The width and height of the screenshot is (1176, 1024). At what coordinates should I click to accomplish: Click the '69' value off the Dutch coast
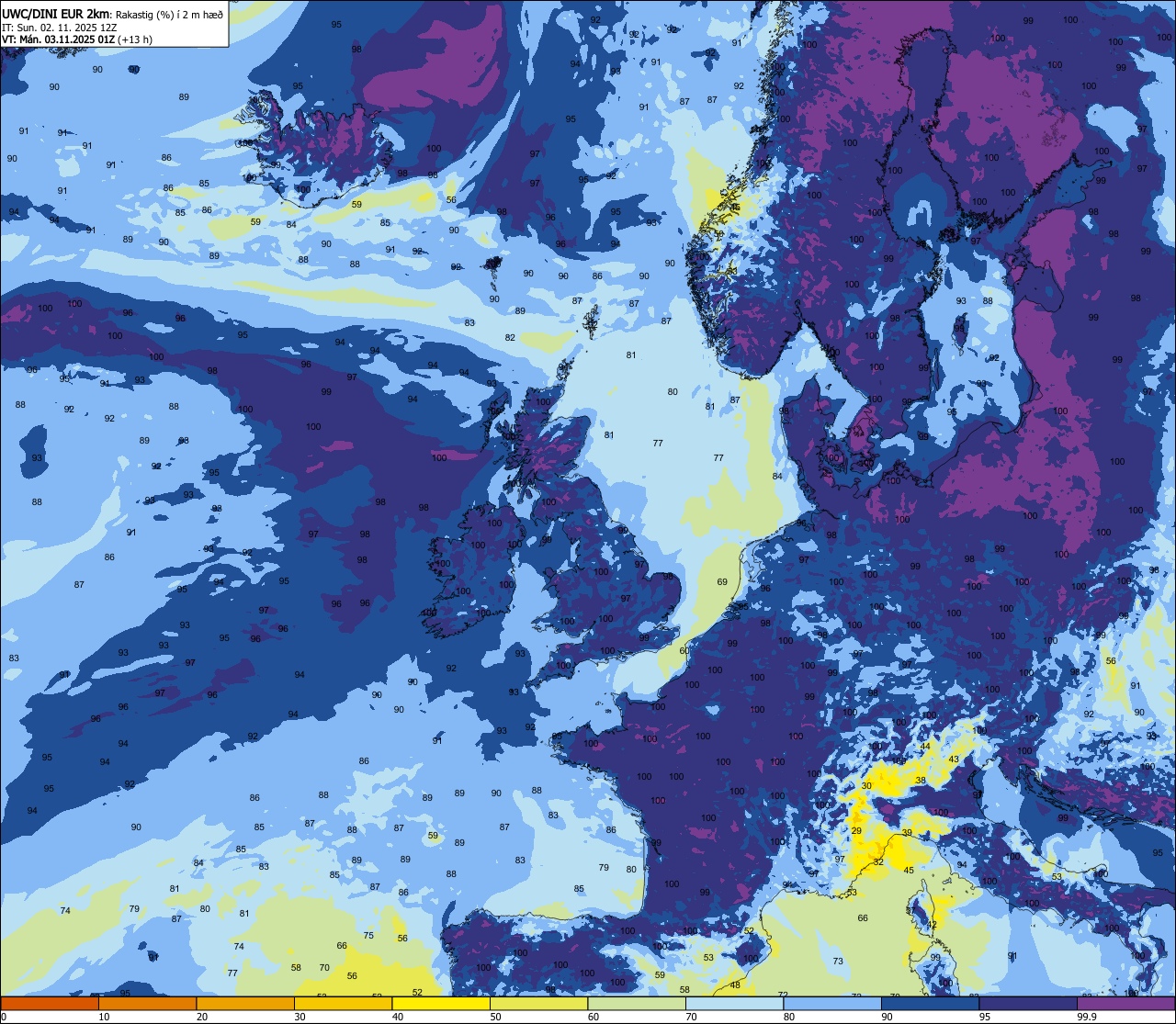tap(722, 581)
